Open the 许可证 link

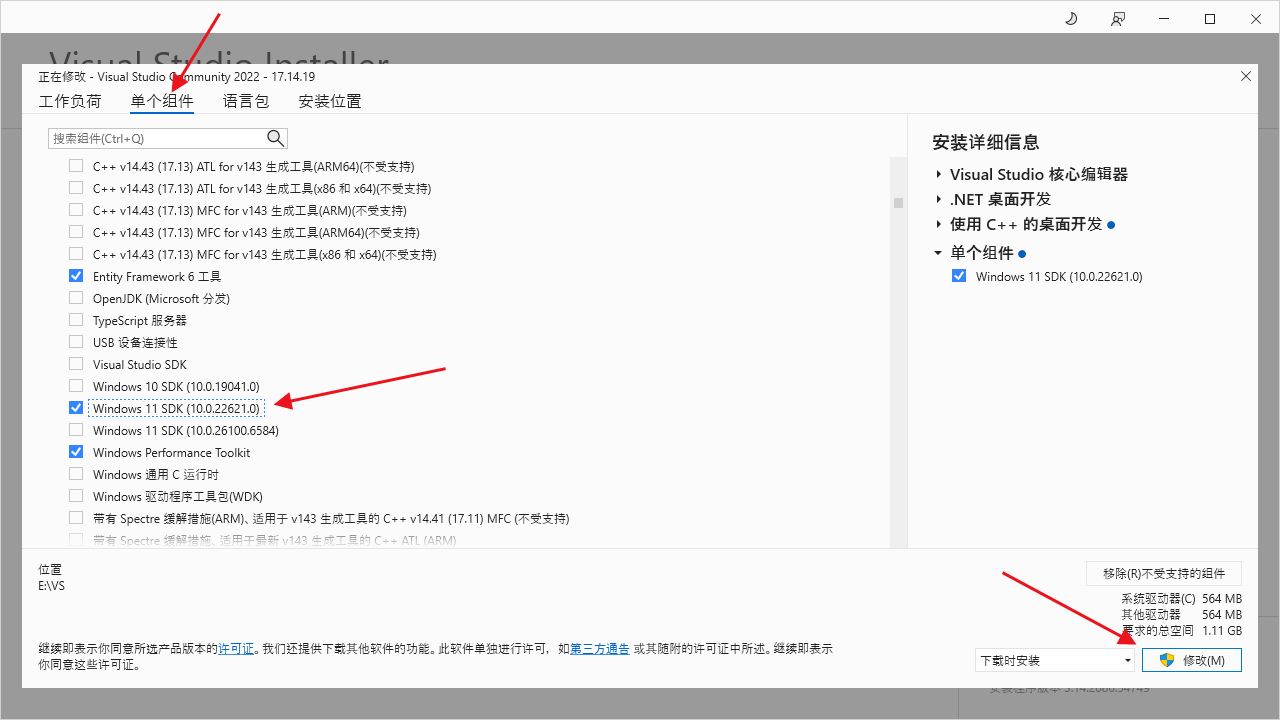[234, 647]
